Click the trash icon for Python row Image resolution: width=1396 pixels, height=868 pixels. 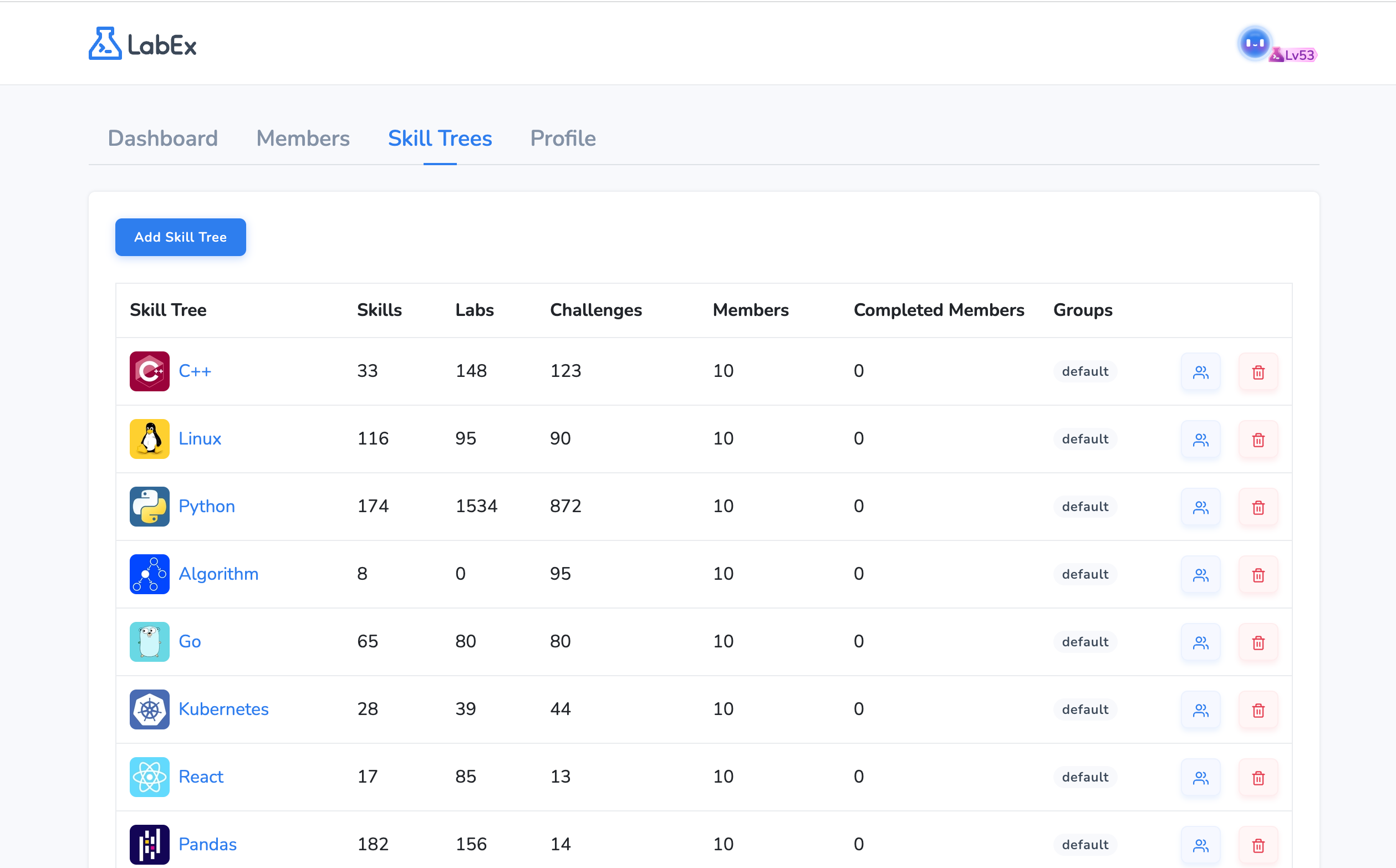1257,508
